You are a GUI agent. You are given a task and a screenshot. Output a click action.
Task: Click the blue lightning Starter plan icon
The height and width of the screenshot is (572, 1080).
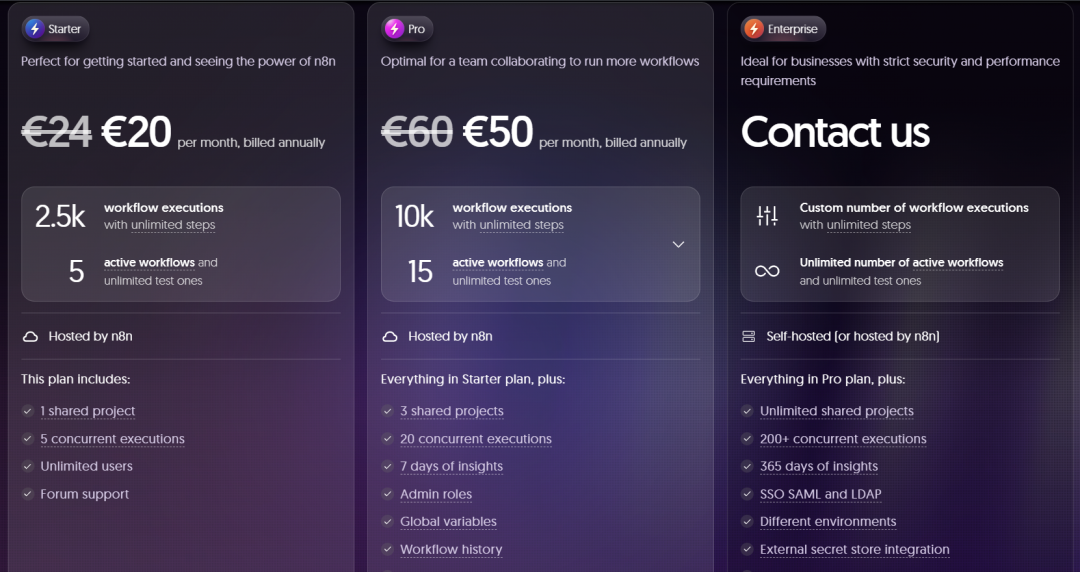34,29
